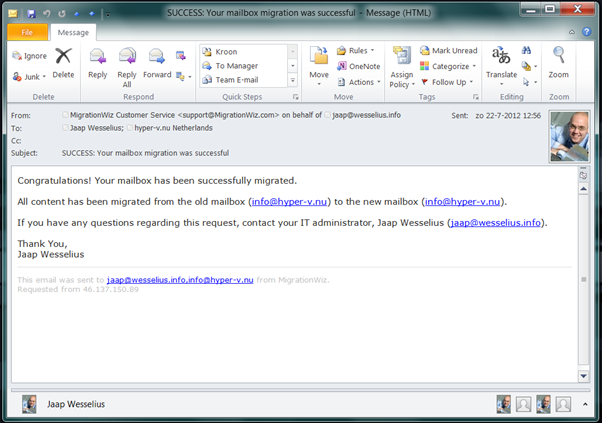
Task: Open the File tab
Action: [x=27, y=32]
